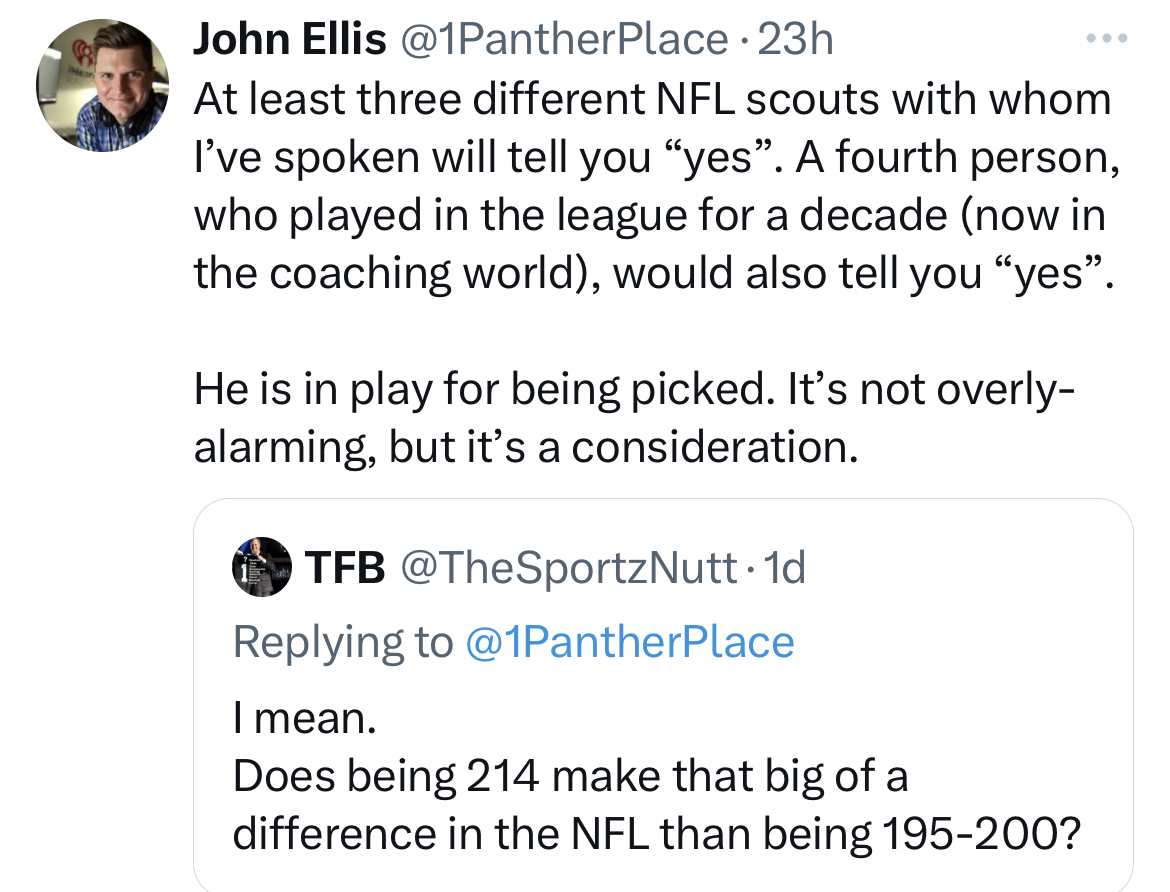Click TFB's small avatar in quoted tweet

(x=262, y=569)
